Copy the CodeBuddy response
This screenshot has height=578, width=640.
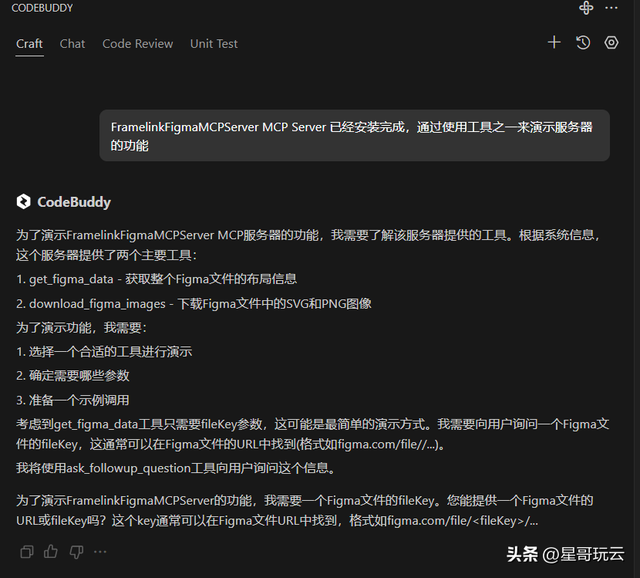27,552
